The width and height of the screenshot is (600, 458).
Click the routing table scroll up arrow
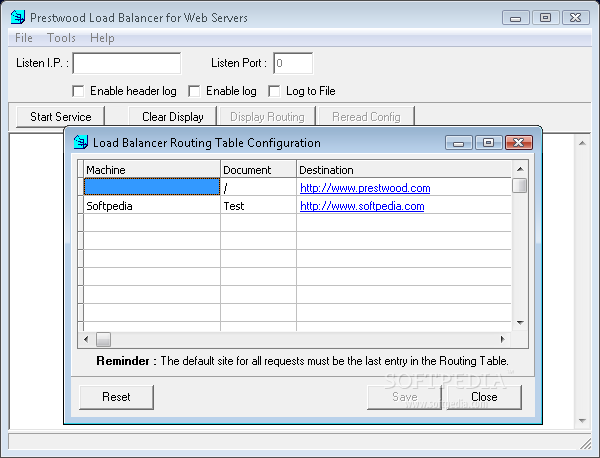tap(520, 169)
